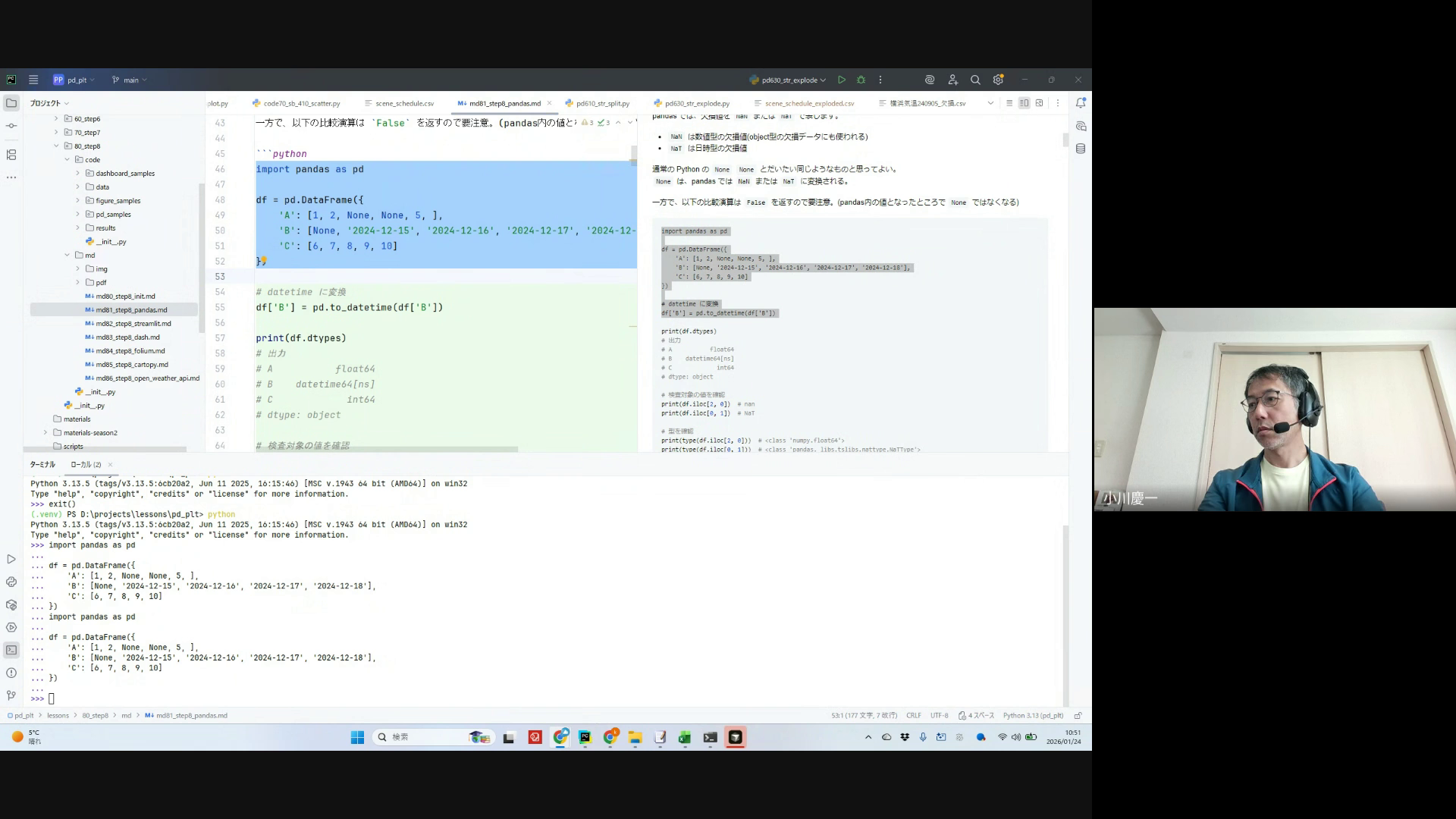
Task: Open md82_step8_streamlit.md in project tree
Action: [x=133, y=324]
